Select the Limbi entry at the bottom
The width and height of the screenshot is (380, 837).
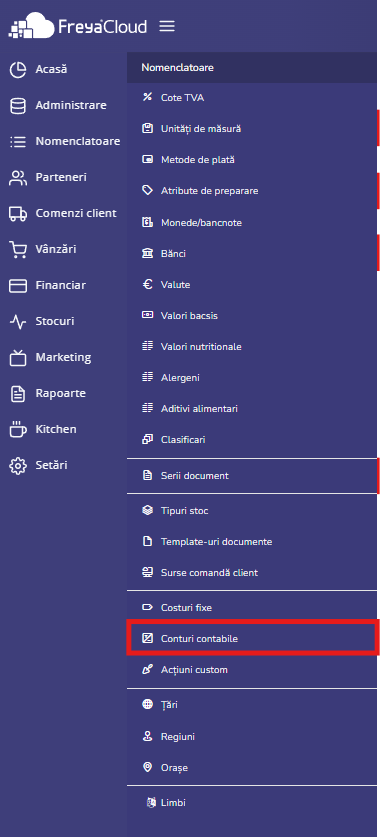(252, 803)
